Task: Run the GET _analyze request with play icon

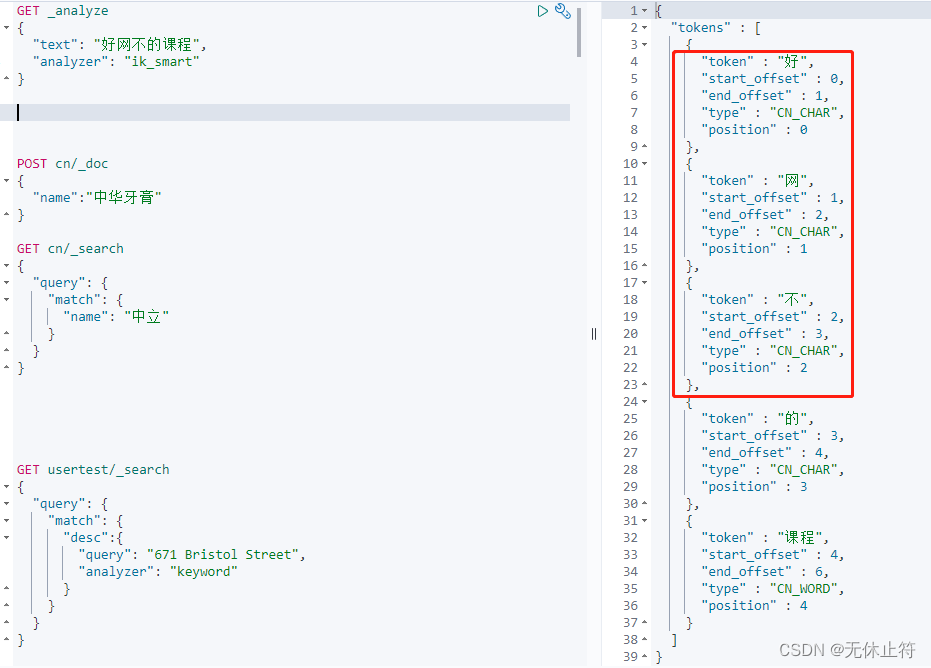Action: [542, 11]
